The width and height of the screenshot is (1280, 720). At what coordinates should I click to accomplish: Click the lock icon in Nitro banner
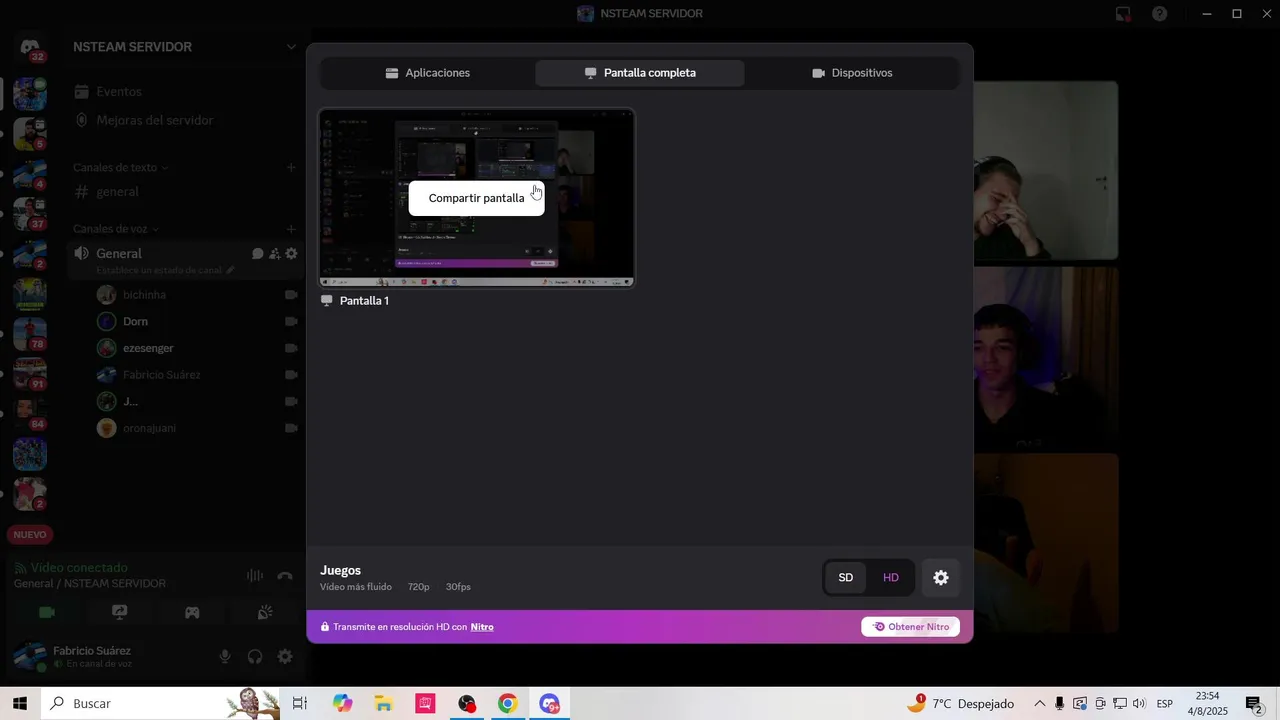pyautogui.click(x=325, y=627)
